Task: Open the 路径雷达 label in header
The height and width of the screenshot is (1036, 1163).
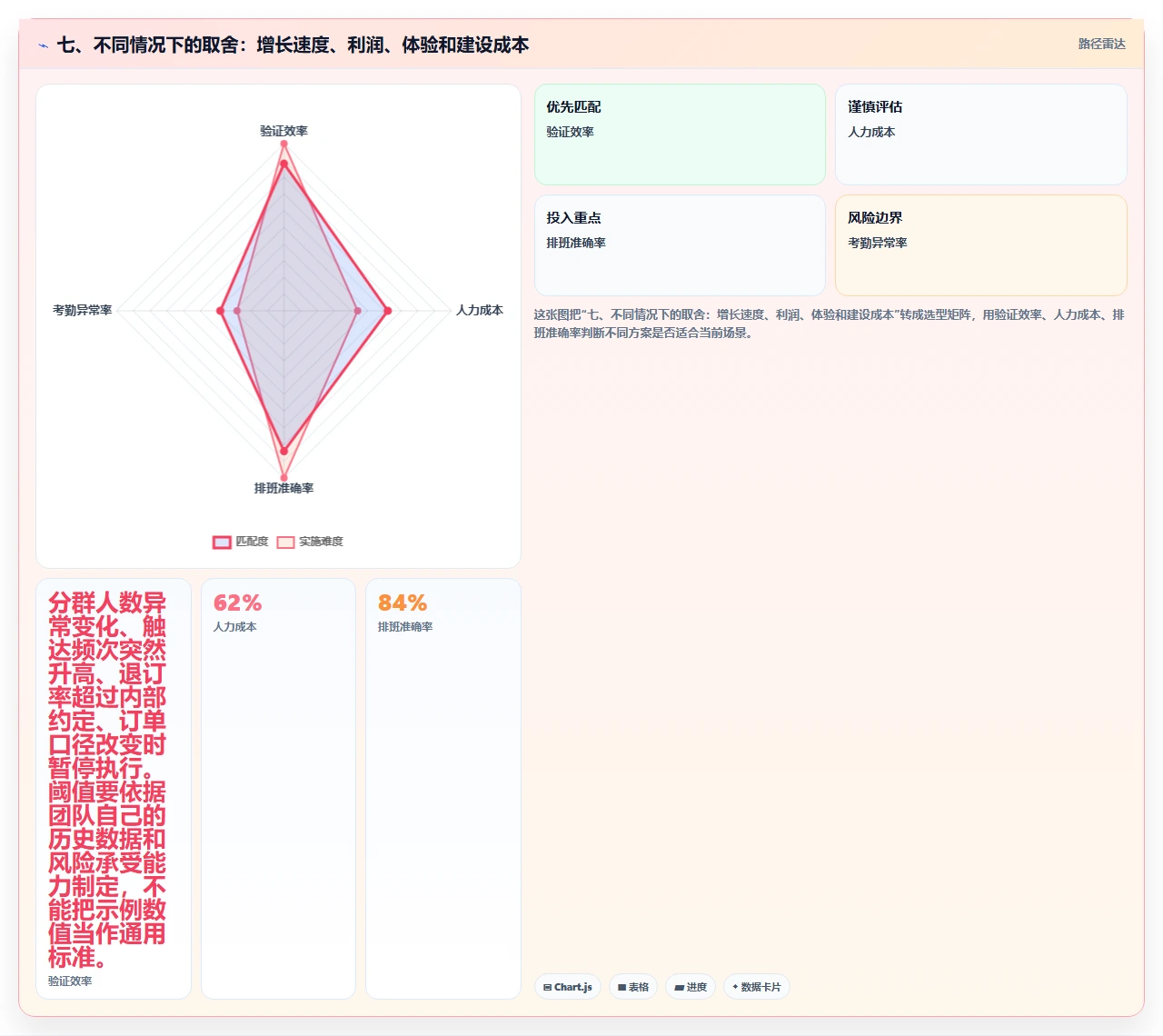Action: pos(1101,44)
